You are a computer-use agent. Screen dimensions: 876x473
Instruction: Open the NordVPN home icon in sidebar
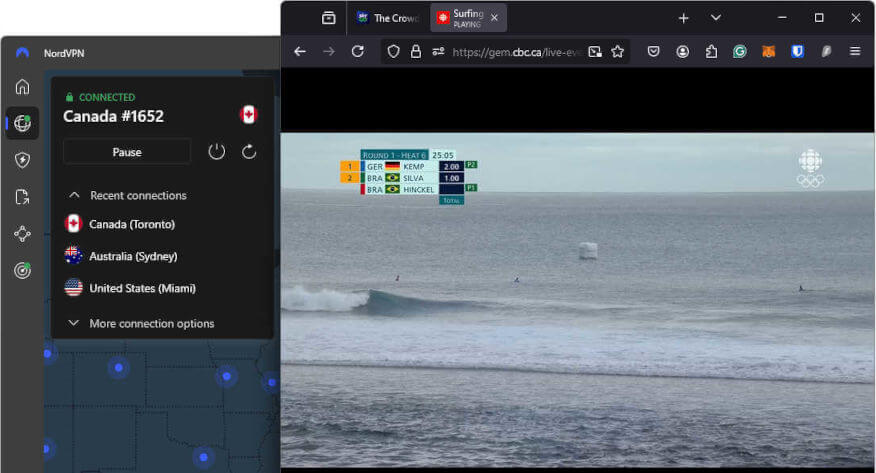pos(22,87)
